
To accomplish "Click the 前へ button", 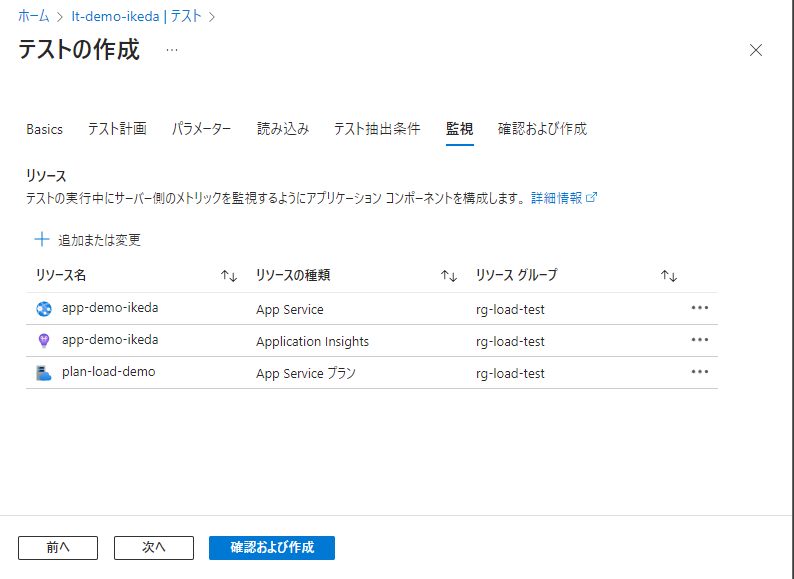I will tap(58, 548).
